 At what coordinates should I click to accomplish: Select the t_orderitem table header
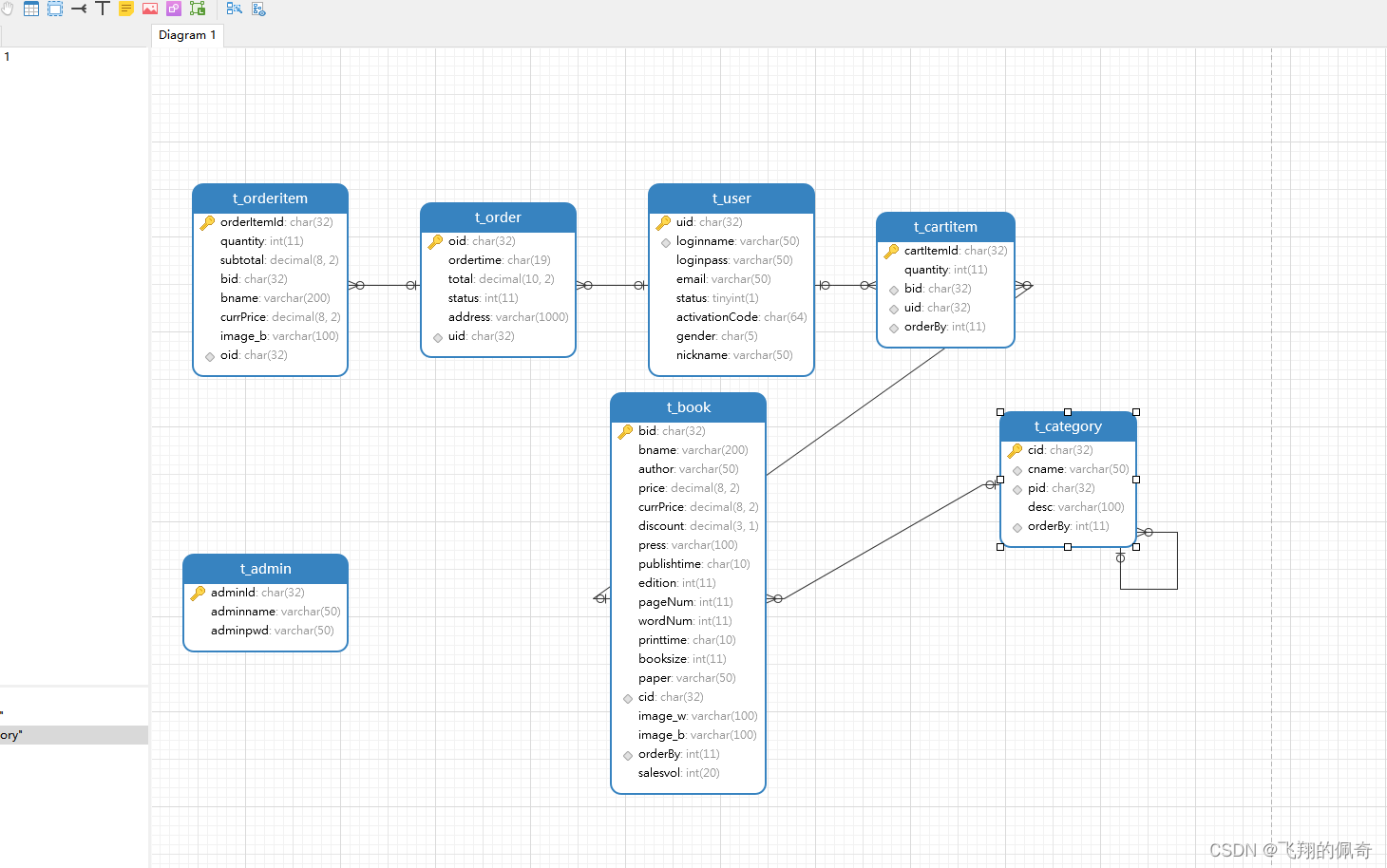pos(270,198)
